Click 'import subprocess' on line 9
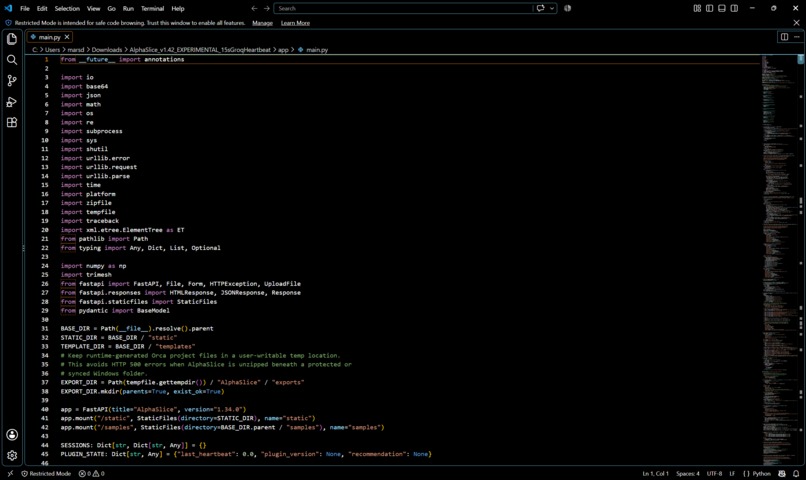The height and width of the screenshot is (480, 806). (91, 131)
